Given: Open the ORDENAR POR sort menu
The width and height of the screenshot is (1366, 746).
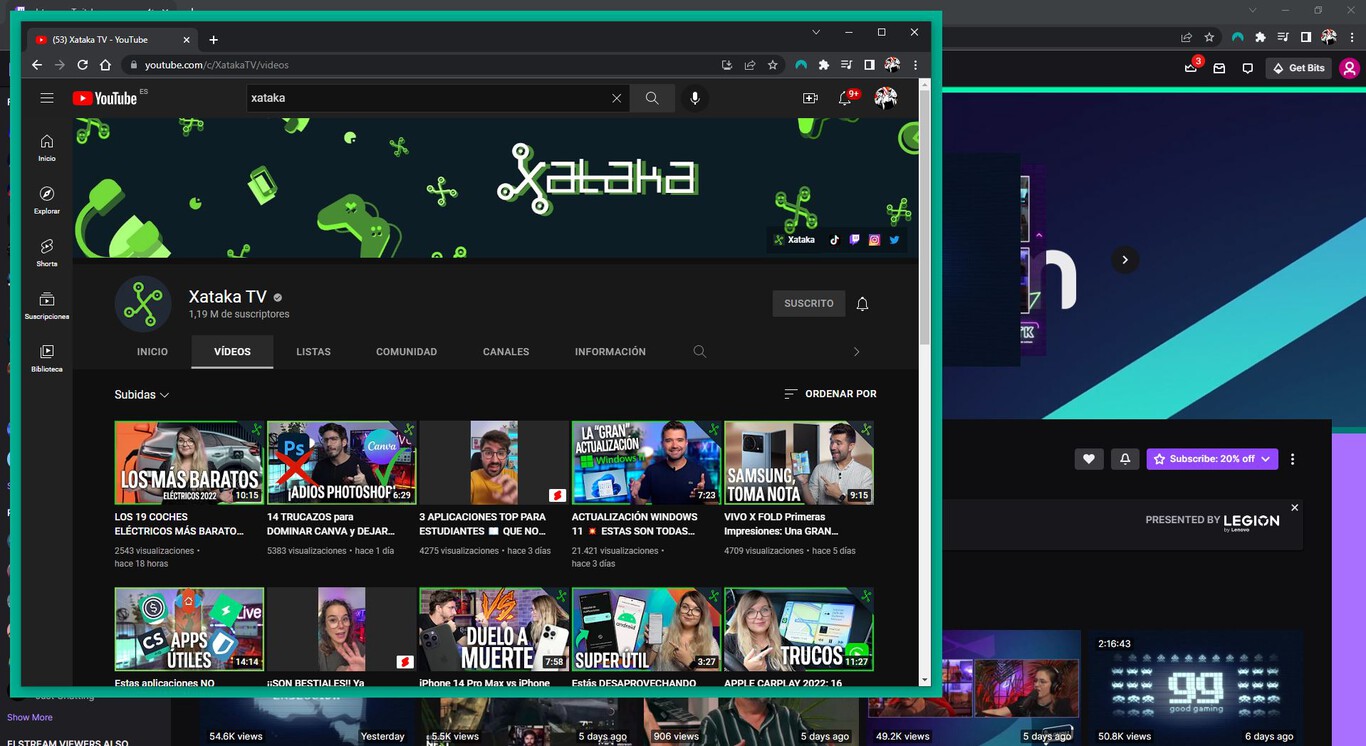Looking at the screenshot, I should [830, 394].
